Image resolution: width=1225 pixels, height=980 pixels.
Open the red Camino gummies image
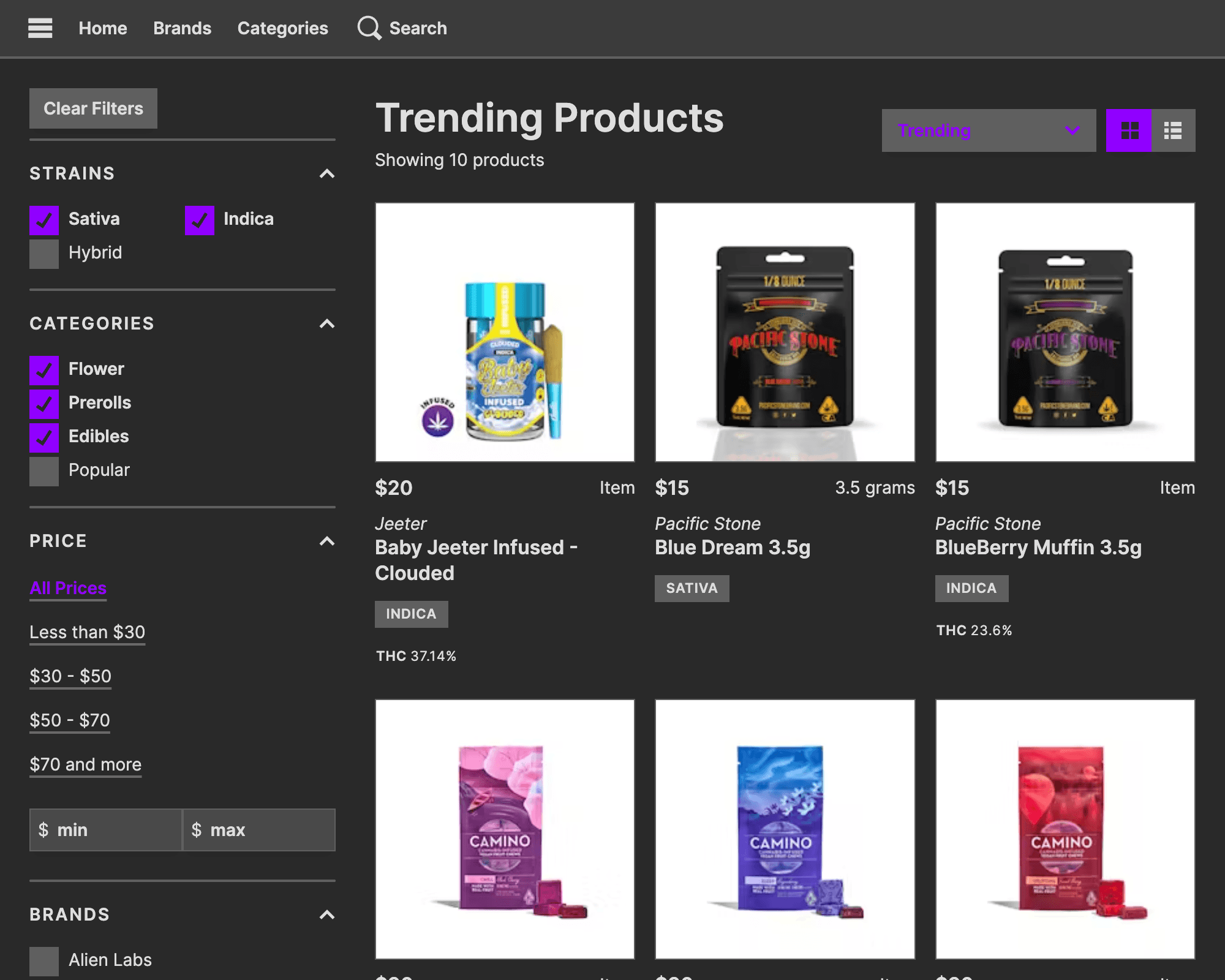click(x=1065, y=829)
